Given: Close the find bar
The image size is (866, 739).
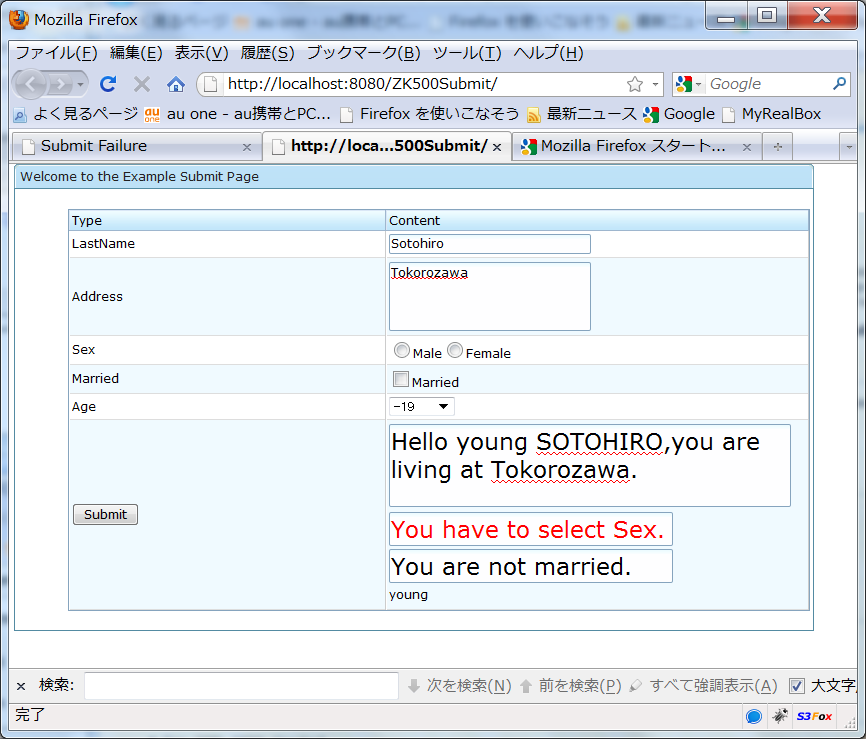Looking at the screenshot, I should coord(21,686).
